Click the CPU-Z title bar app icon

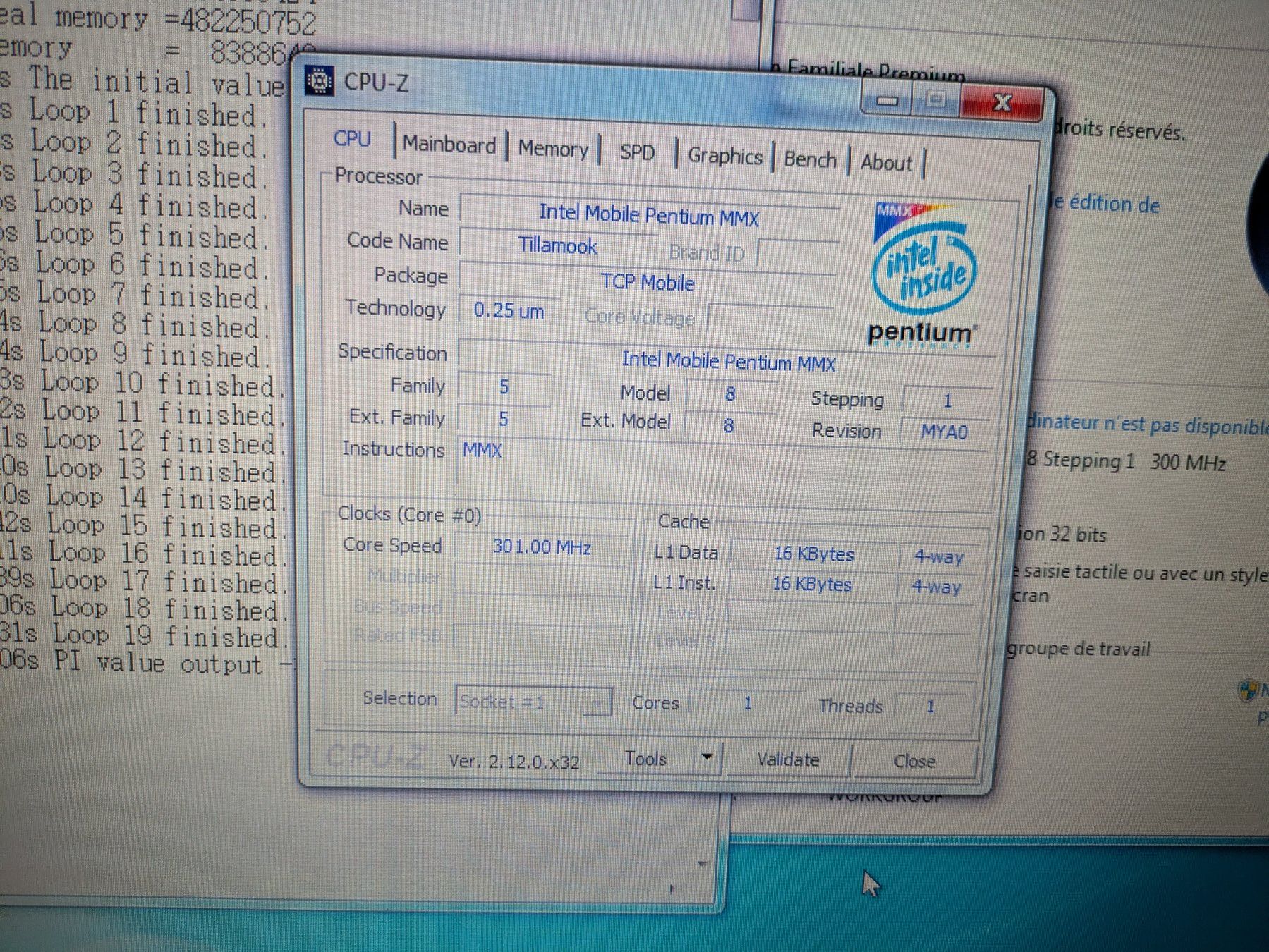click(x=320, y=81)
